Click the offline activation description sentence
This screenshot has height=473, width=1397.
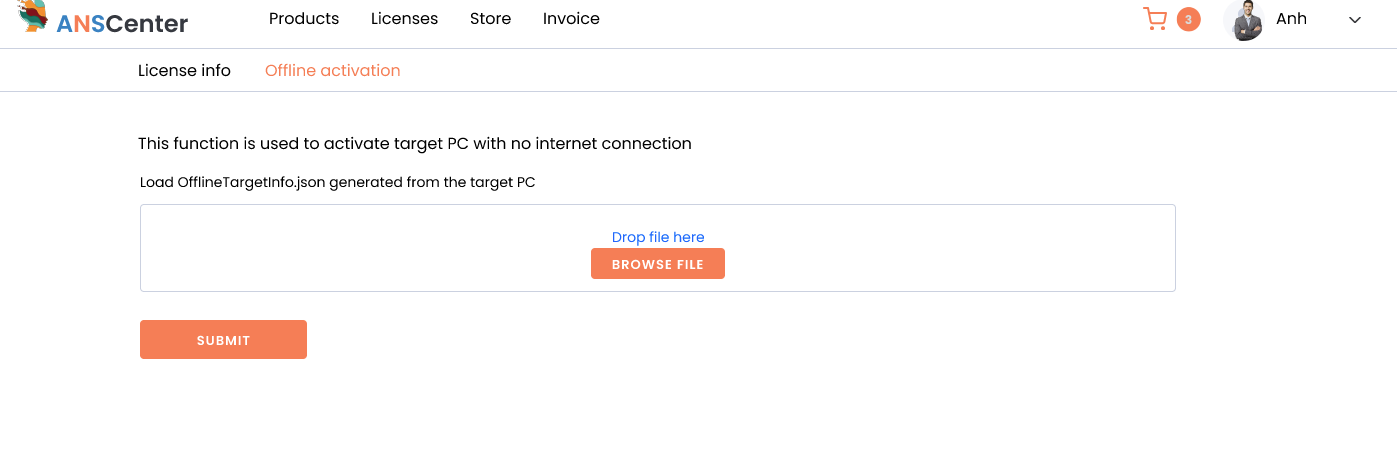[414, 144]
